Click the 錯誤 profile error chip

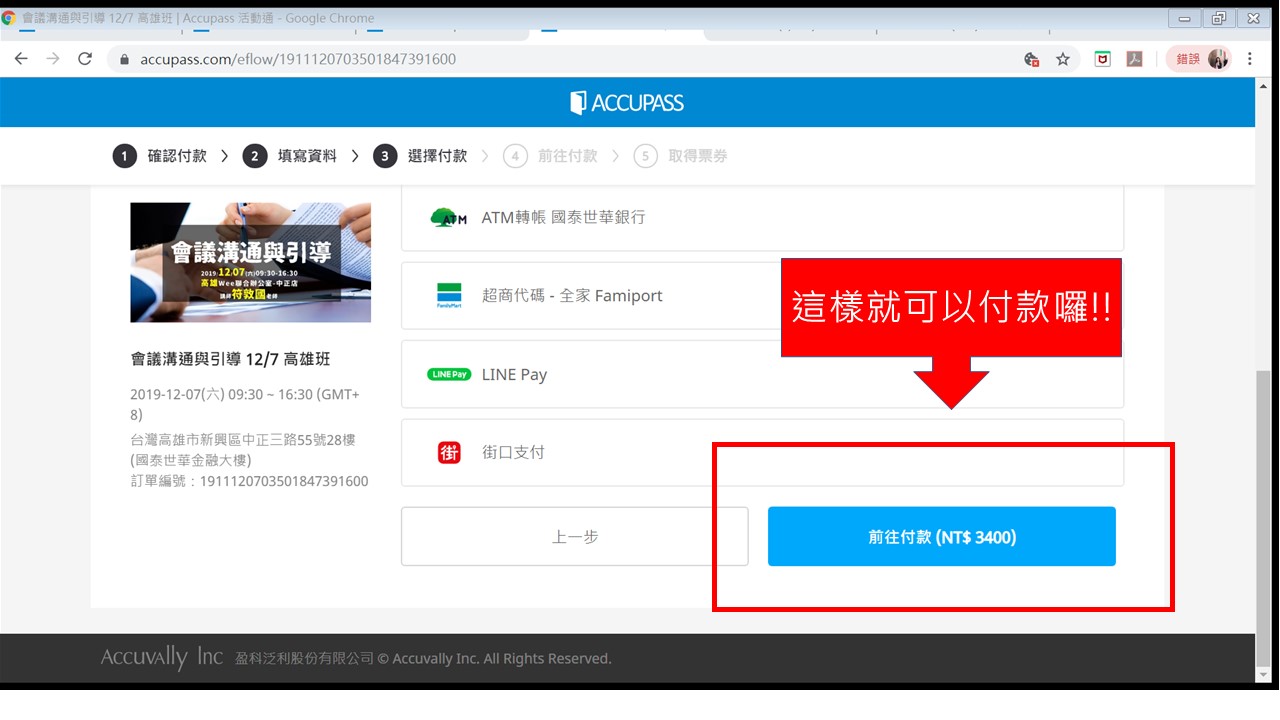click(x=1197, y=59)
